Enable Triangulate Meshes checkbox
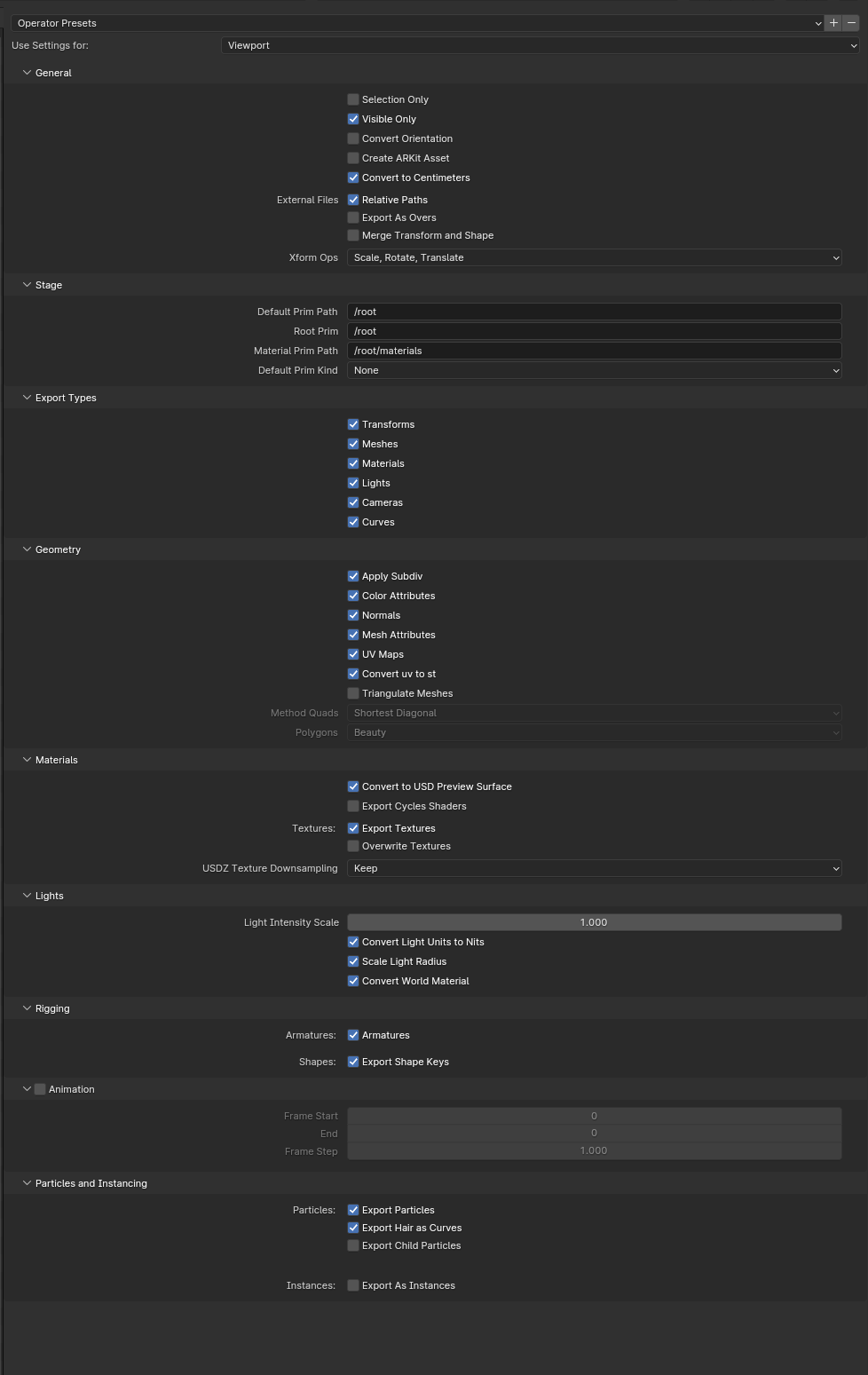This screenshot has width=868, height=1375. click(x=353, y=693)
